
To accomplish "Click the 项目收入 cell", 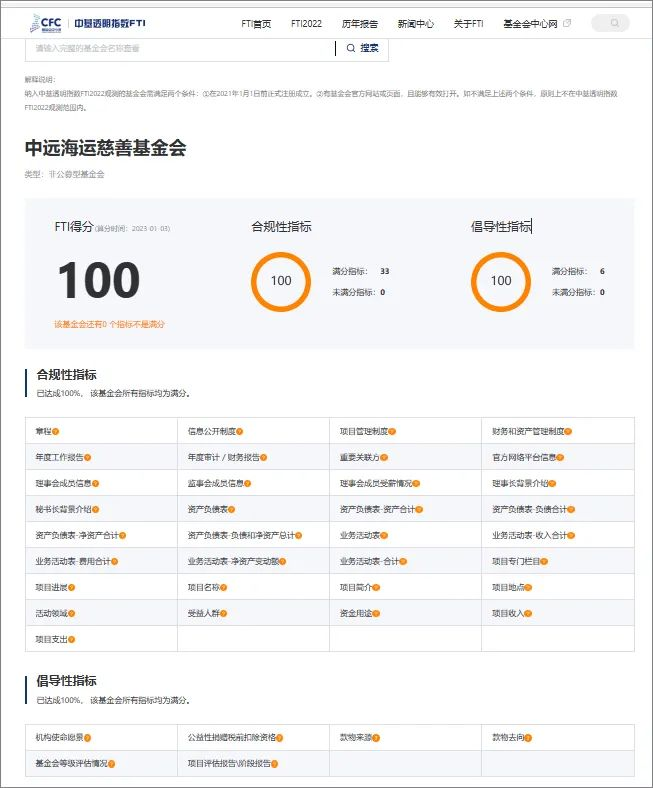I will click(x=558, y=614).
